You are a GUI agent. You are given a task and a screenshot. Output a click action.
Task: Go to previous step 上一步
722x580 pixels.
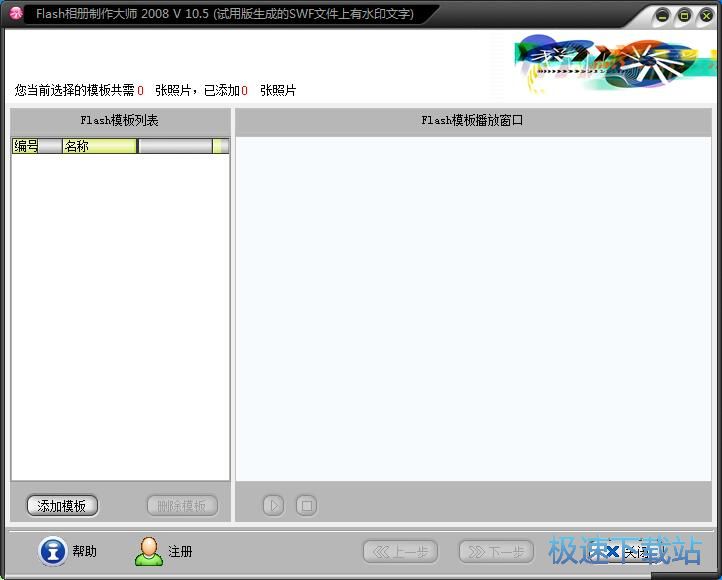(x=400, y=551)
